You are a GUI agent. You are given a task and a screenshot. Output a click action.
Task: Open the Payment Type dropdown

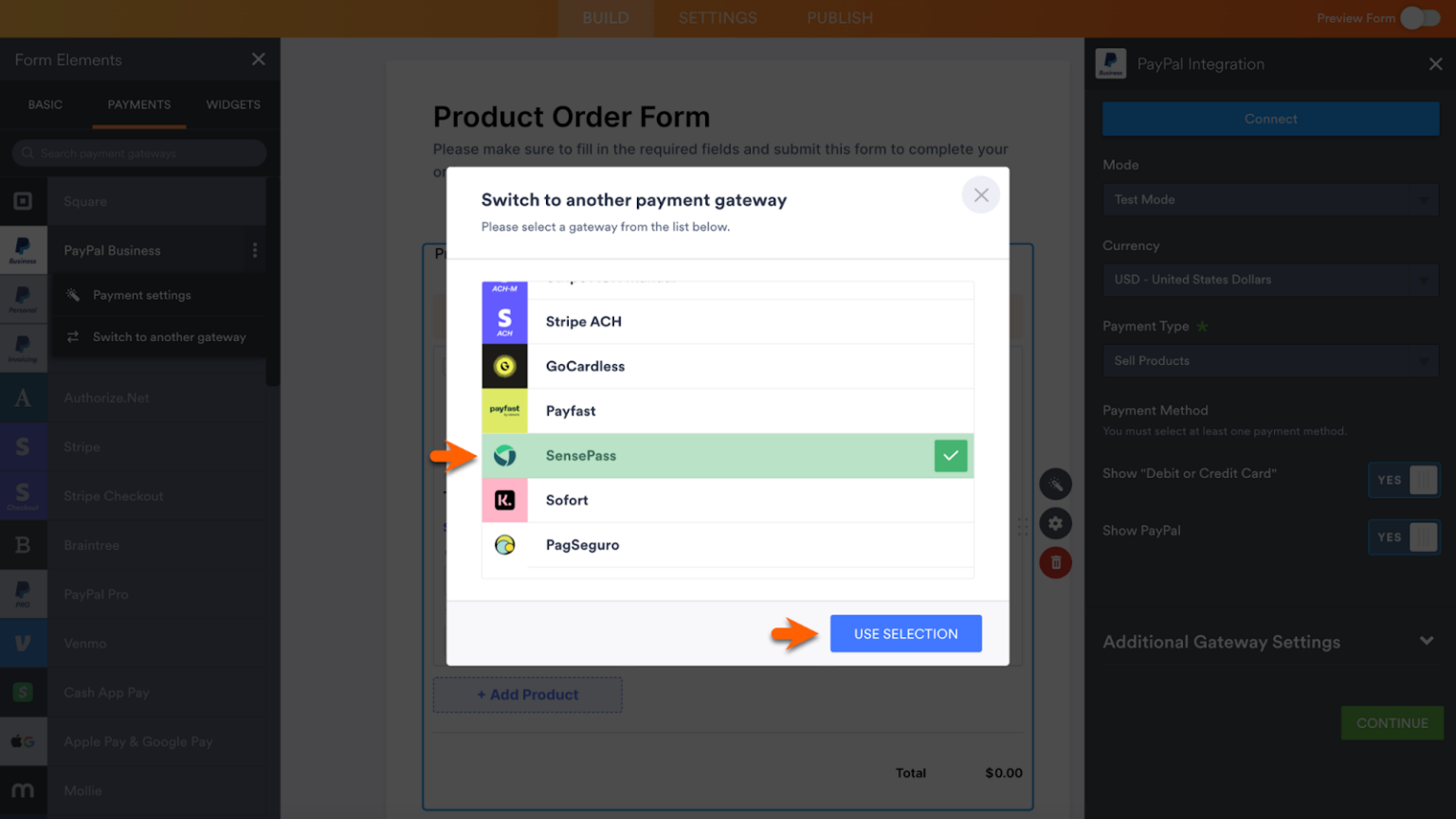point(1270,360)
